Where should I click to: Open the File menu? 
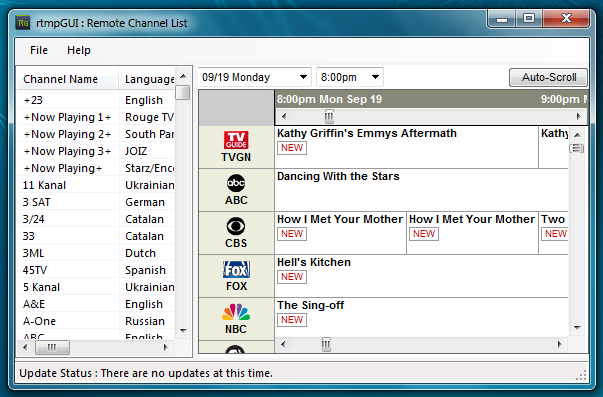tap(39, 50)
